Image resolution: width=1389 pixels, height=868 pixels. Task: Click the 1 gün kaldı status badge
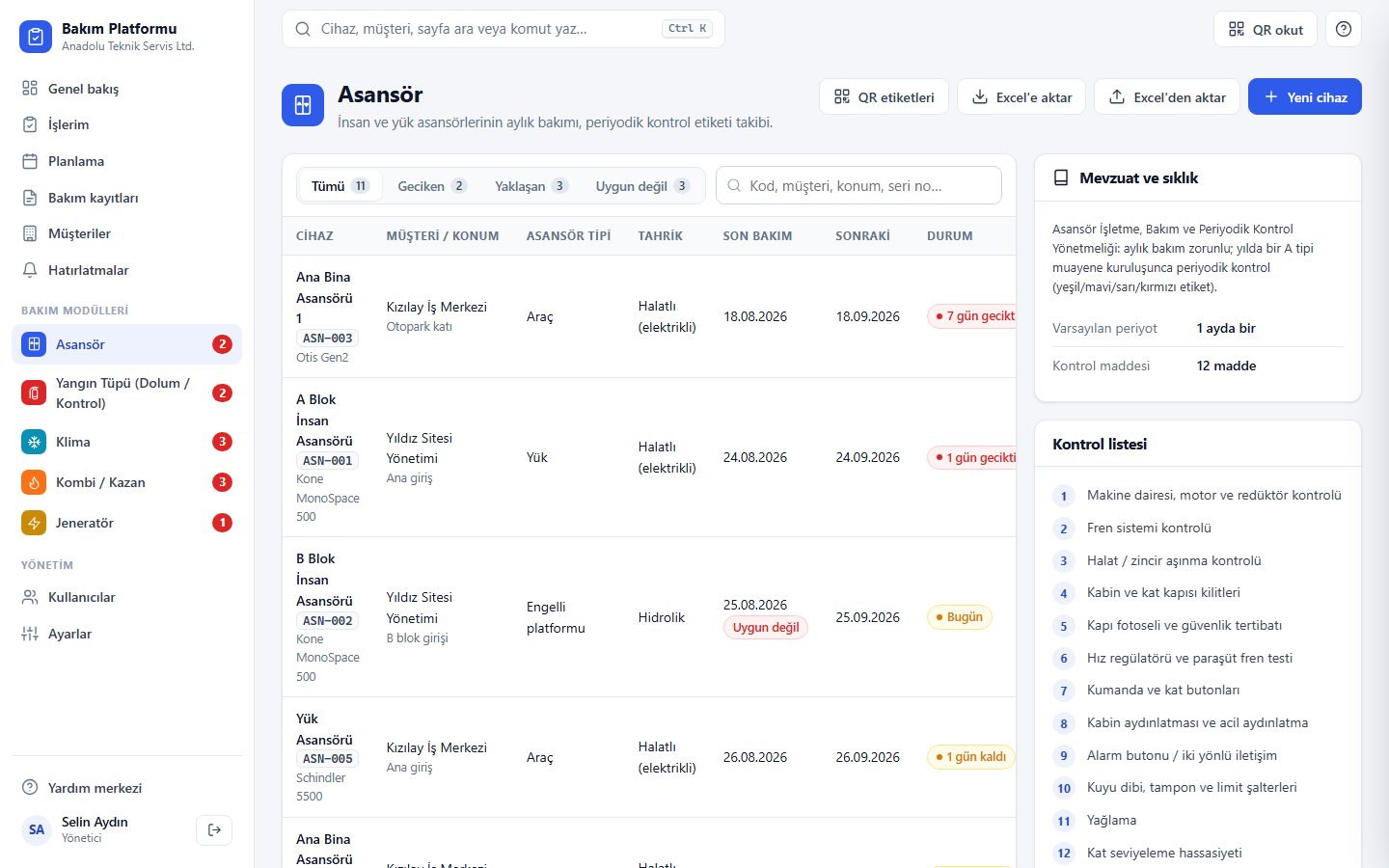pyautogui.click(x=970, y=757)
